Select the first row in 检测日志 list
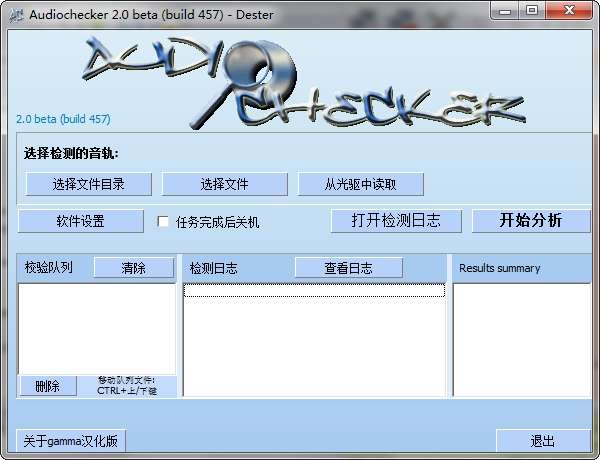This screenshot has width=600, height=460. [314, 290]
